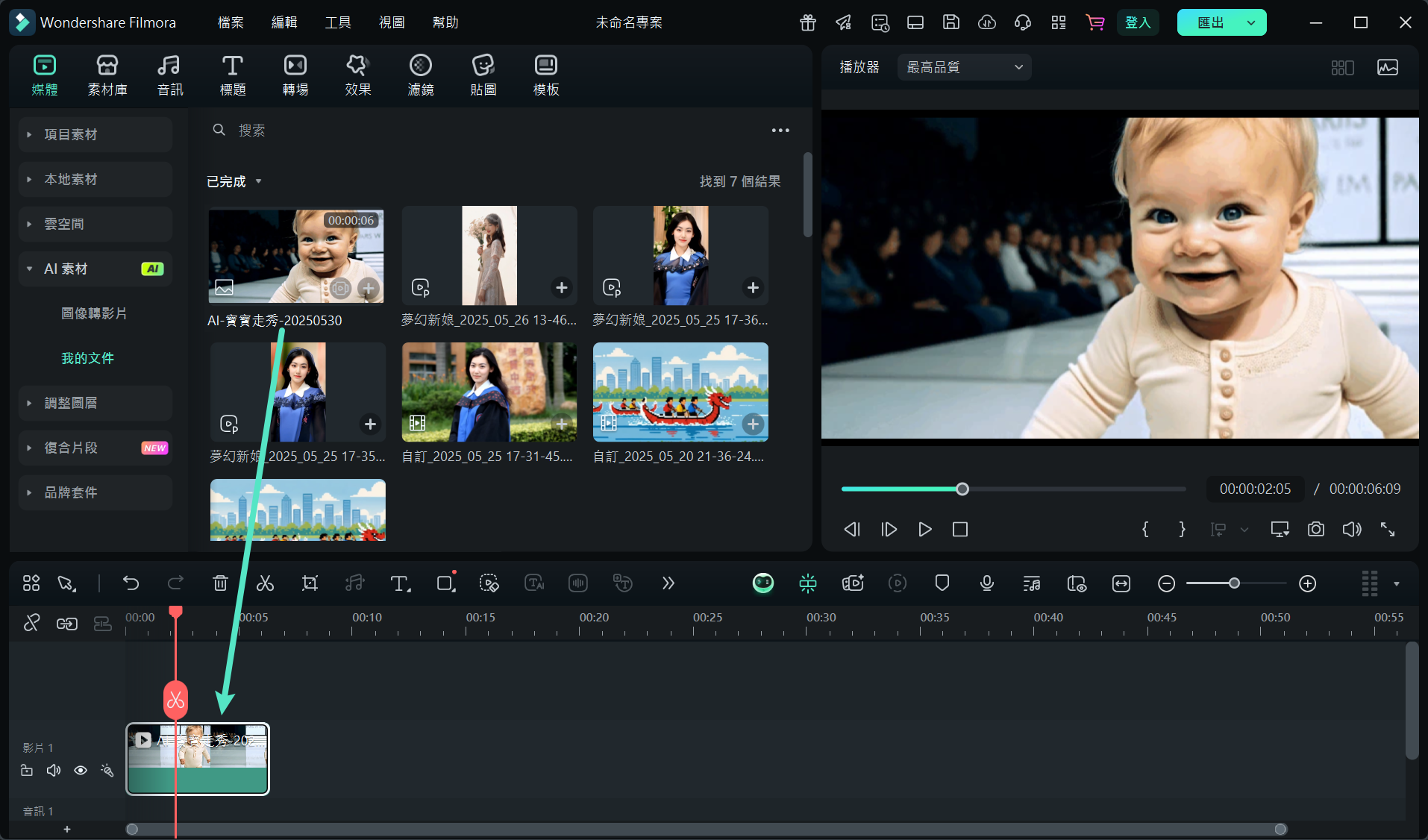Open the gift box icon

[808, 22]
